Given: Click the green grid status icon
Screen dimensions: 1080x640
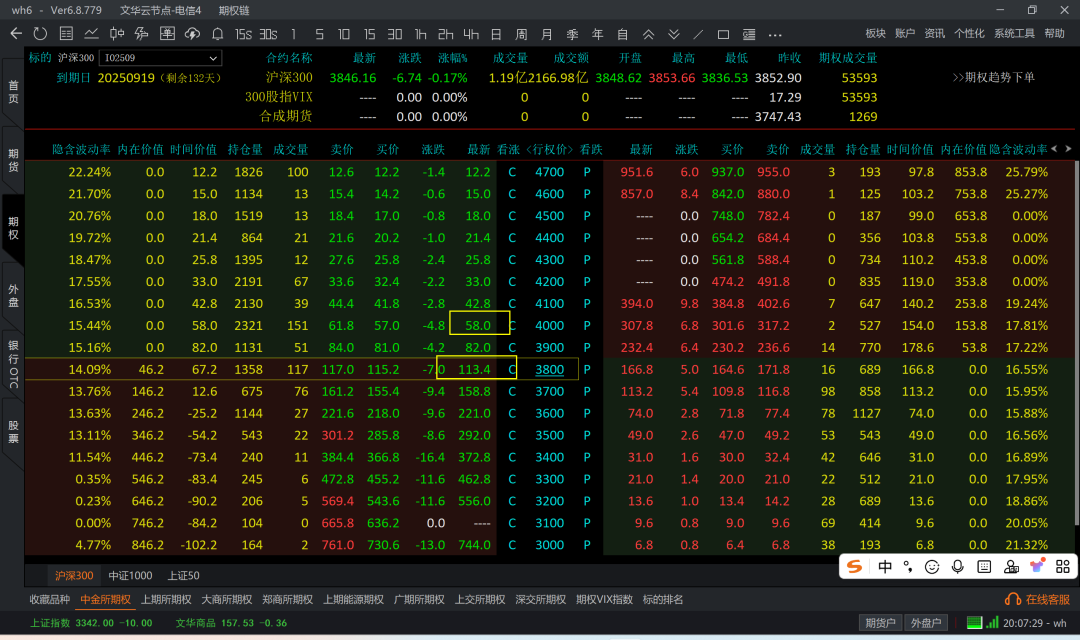Looking at the screenshot, I should click(974, 622).
